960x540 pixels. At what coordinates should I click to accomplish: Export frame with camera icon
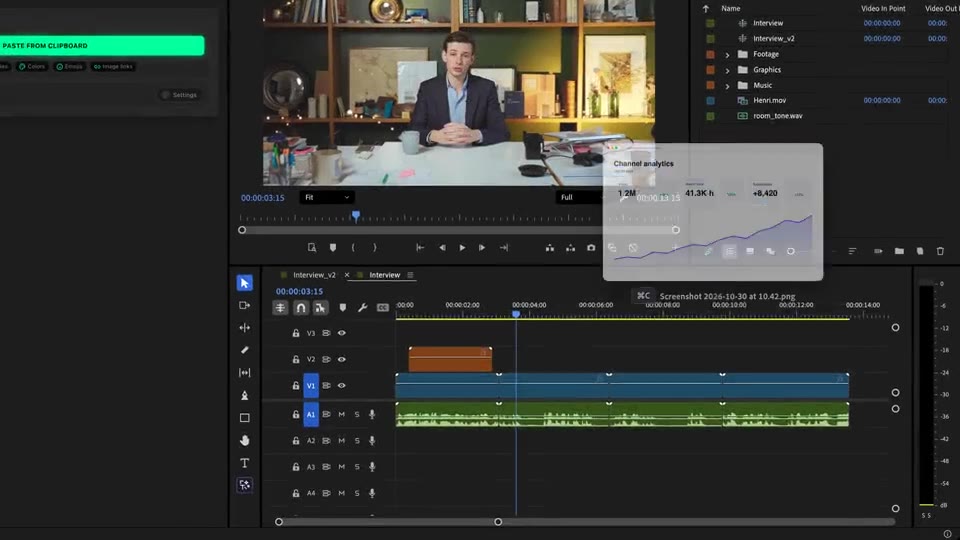591,248
